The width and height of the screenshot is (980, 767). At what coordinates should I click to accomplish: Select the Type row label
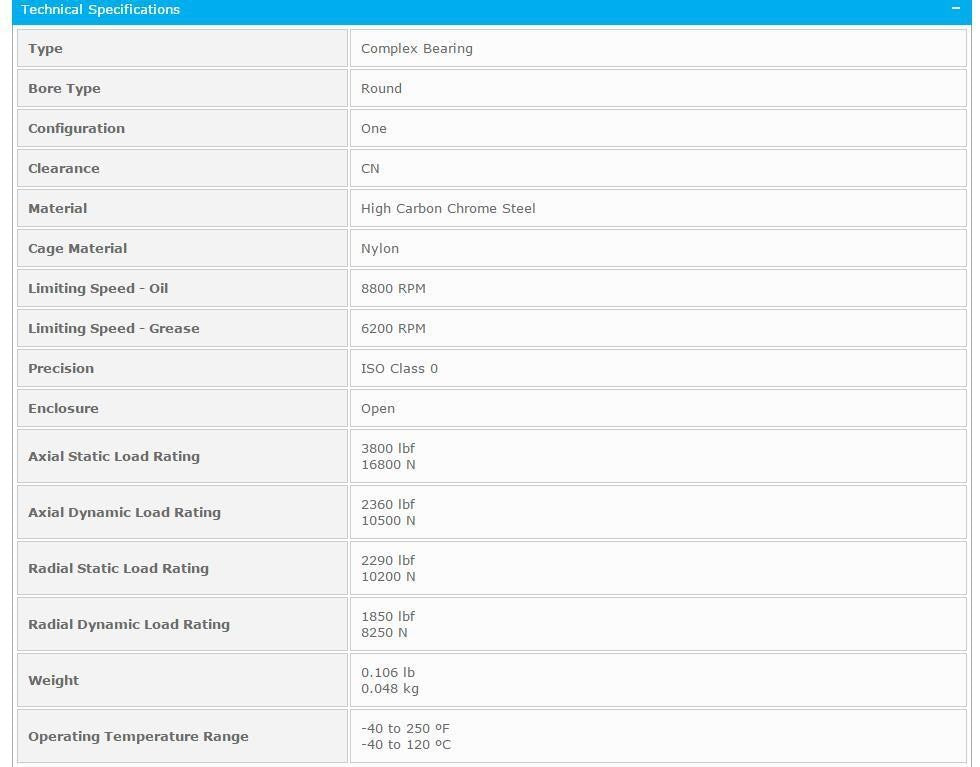tap(45, 48)
